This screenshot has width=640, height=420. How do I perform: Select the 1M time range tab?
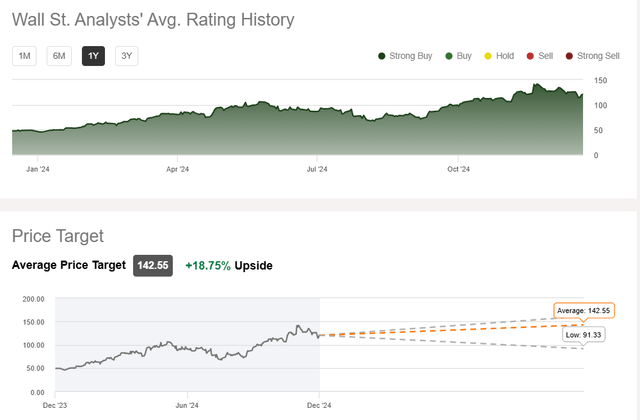click(24, 56)
